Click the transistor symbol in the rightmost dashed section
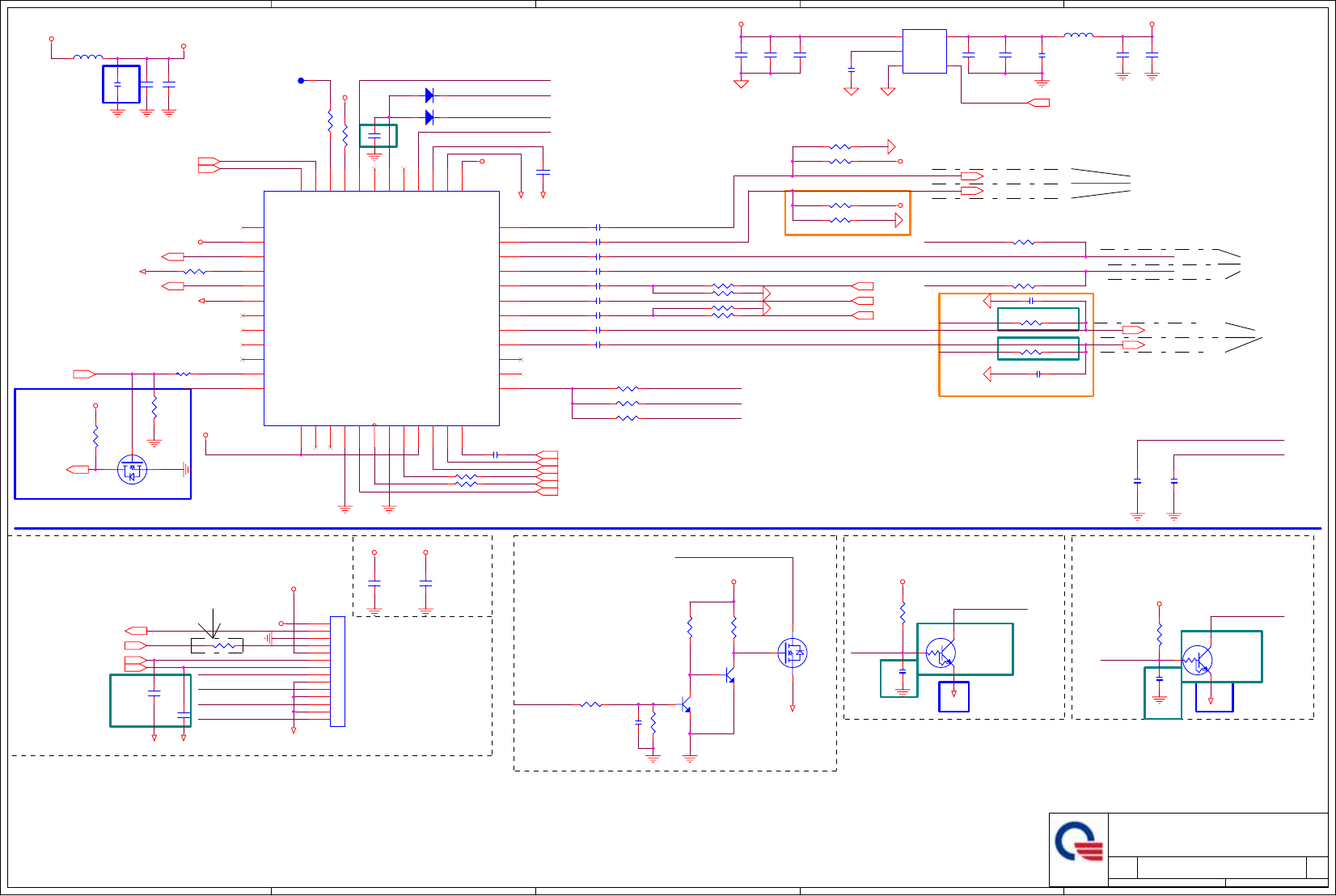The image size is (1336, 896). click(x=1198, y=661)
